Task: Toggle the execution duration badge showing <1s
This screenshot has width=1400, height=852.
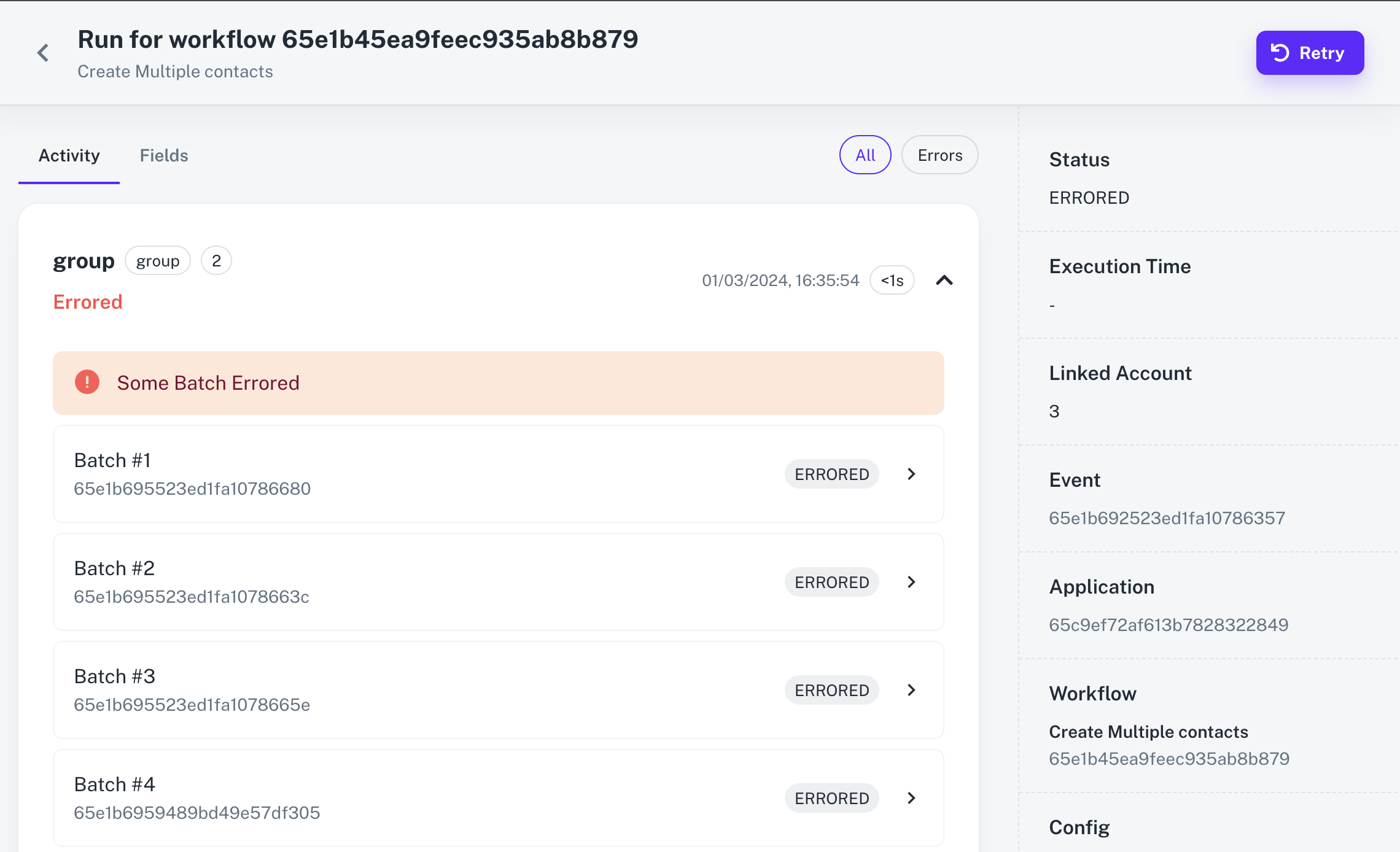Action: 892,280
